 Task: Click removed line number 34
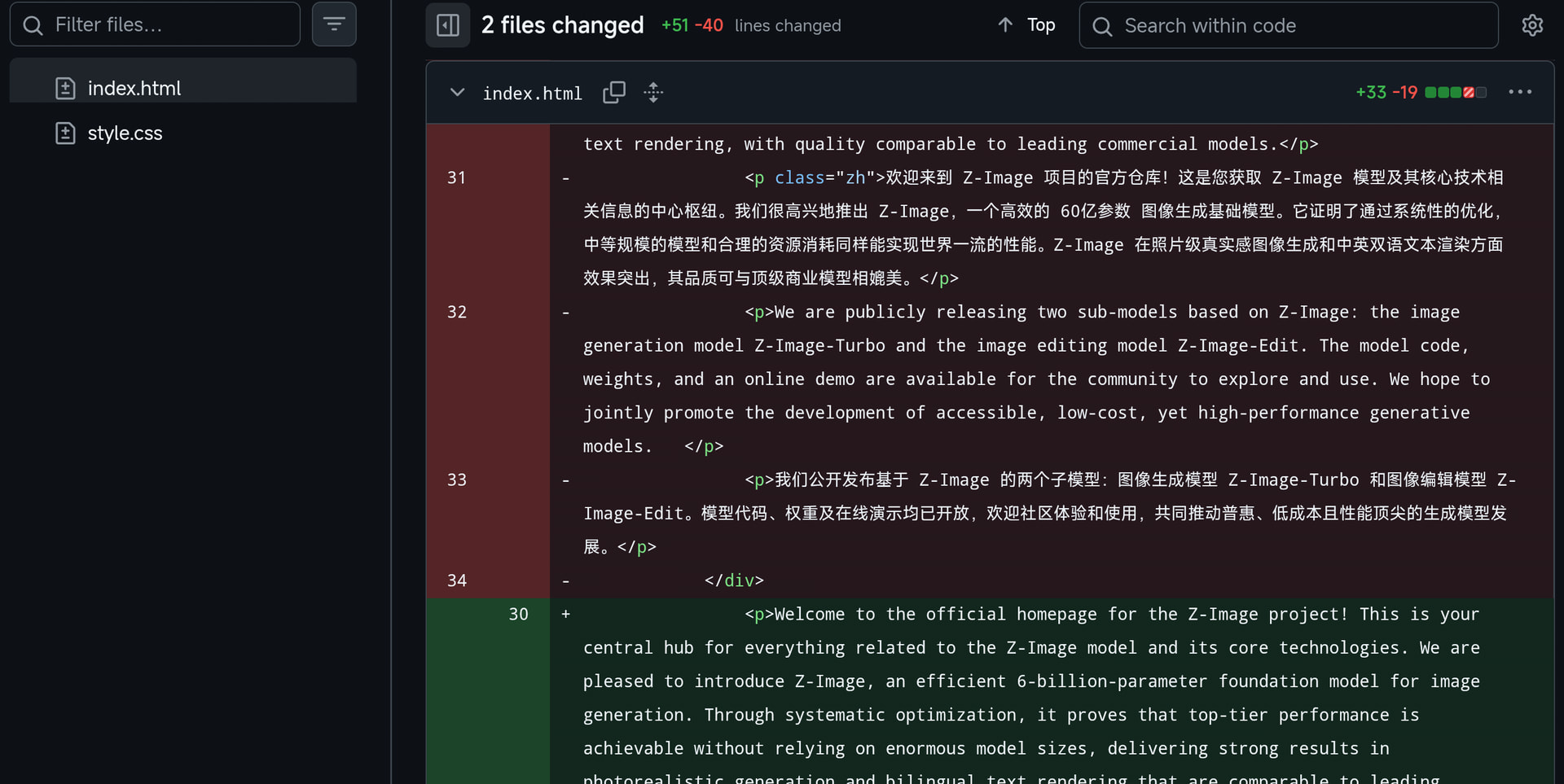[x=457, y=580]
